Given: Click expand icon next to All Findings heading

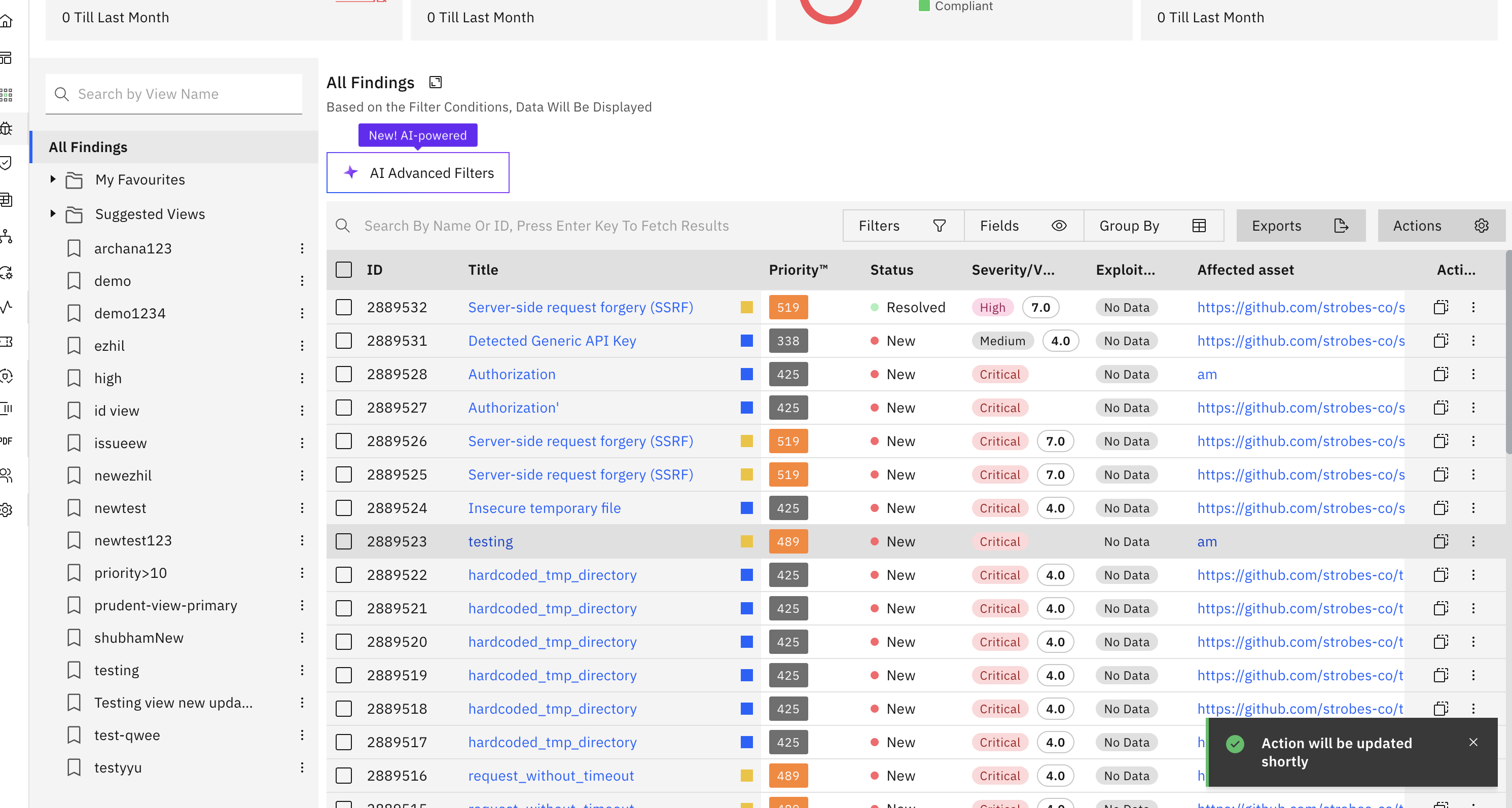Looking at the screenshot, I should click(435, 82).
